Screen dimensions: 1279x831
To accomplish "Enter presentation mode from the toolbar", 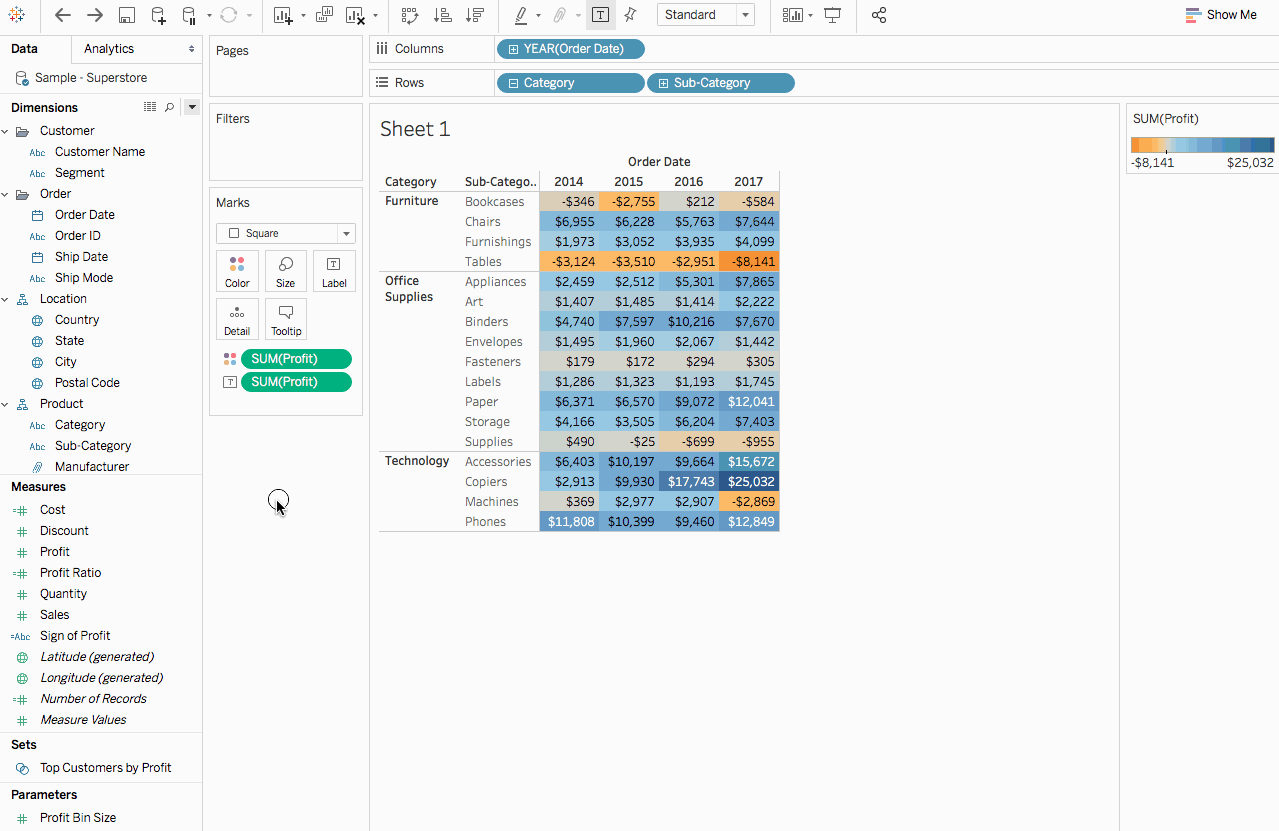I will click(x=833, y=16).
